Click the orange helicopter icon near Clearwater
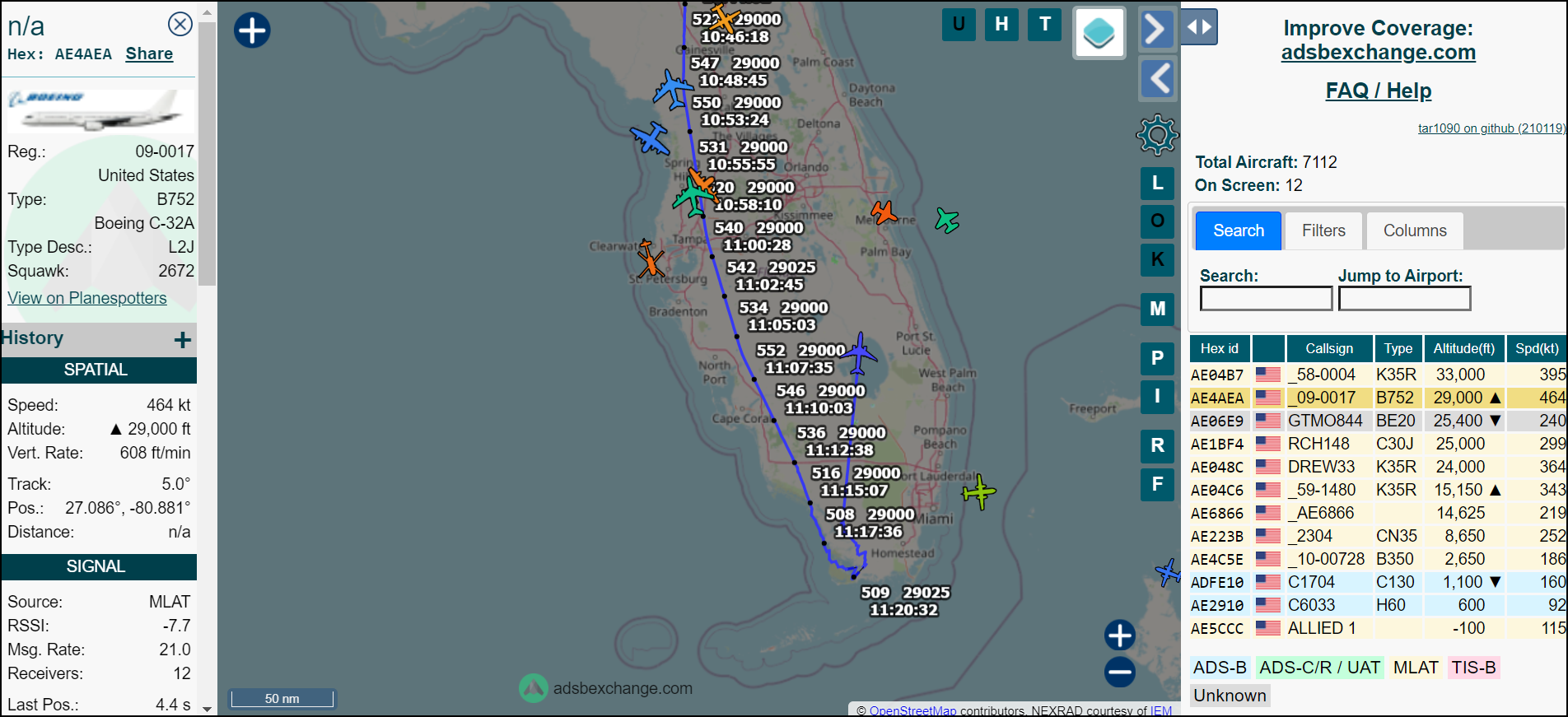 click(x=650, y=259)
